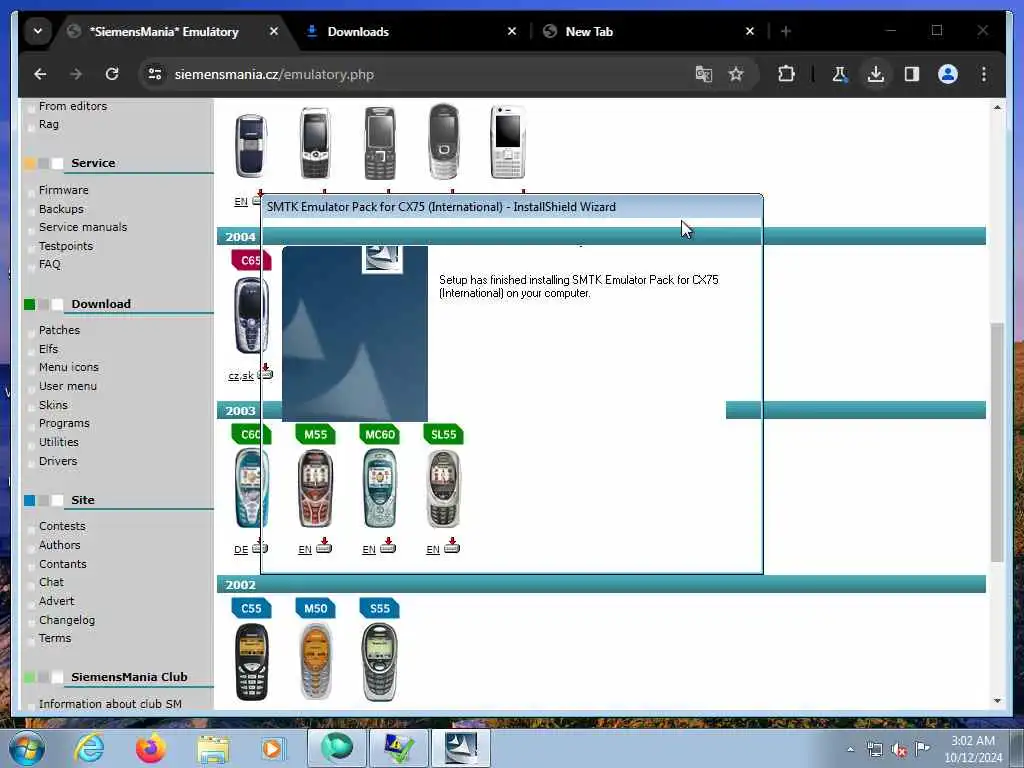This screenshot has height=768, width=1024.
Task: Open the Terms sidebar link
Action: [55, 639]
